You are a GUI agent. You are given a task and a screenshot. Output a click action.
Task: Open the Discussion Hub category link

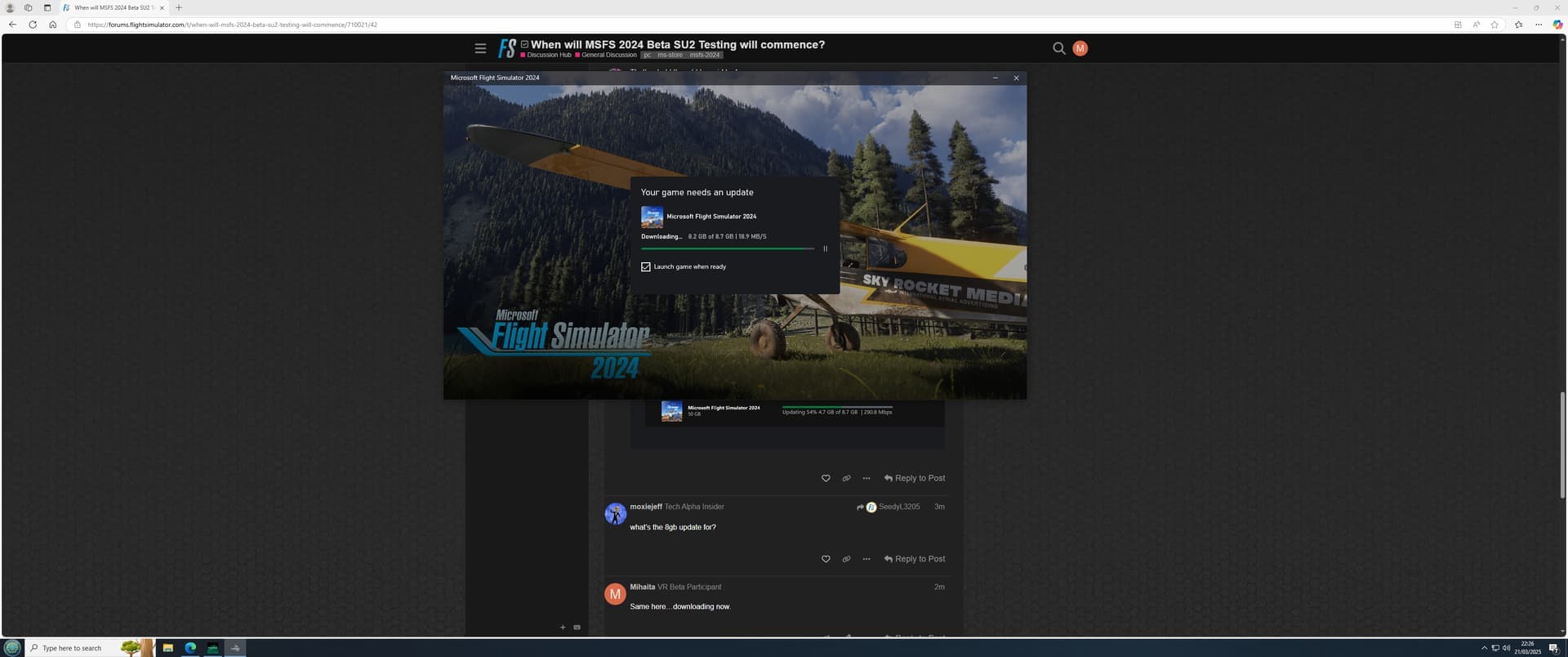pyautogui.click(x=546, y=55)
